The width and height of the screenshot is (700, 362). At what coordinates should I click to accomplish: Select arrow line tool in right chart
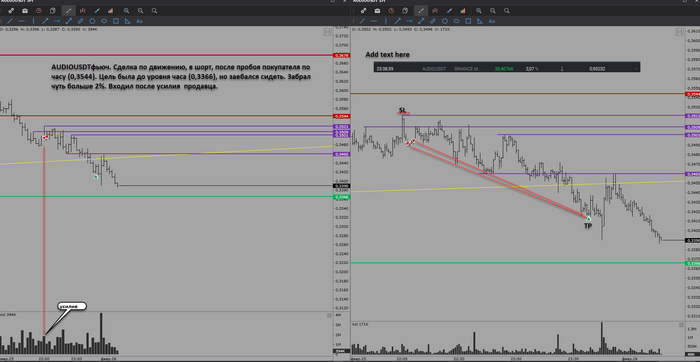point(398,21)
